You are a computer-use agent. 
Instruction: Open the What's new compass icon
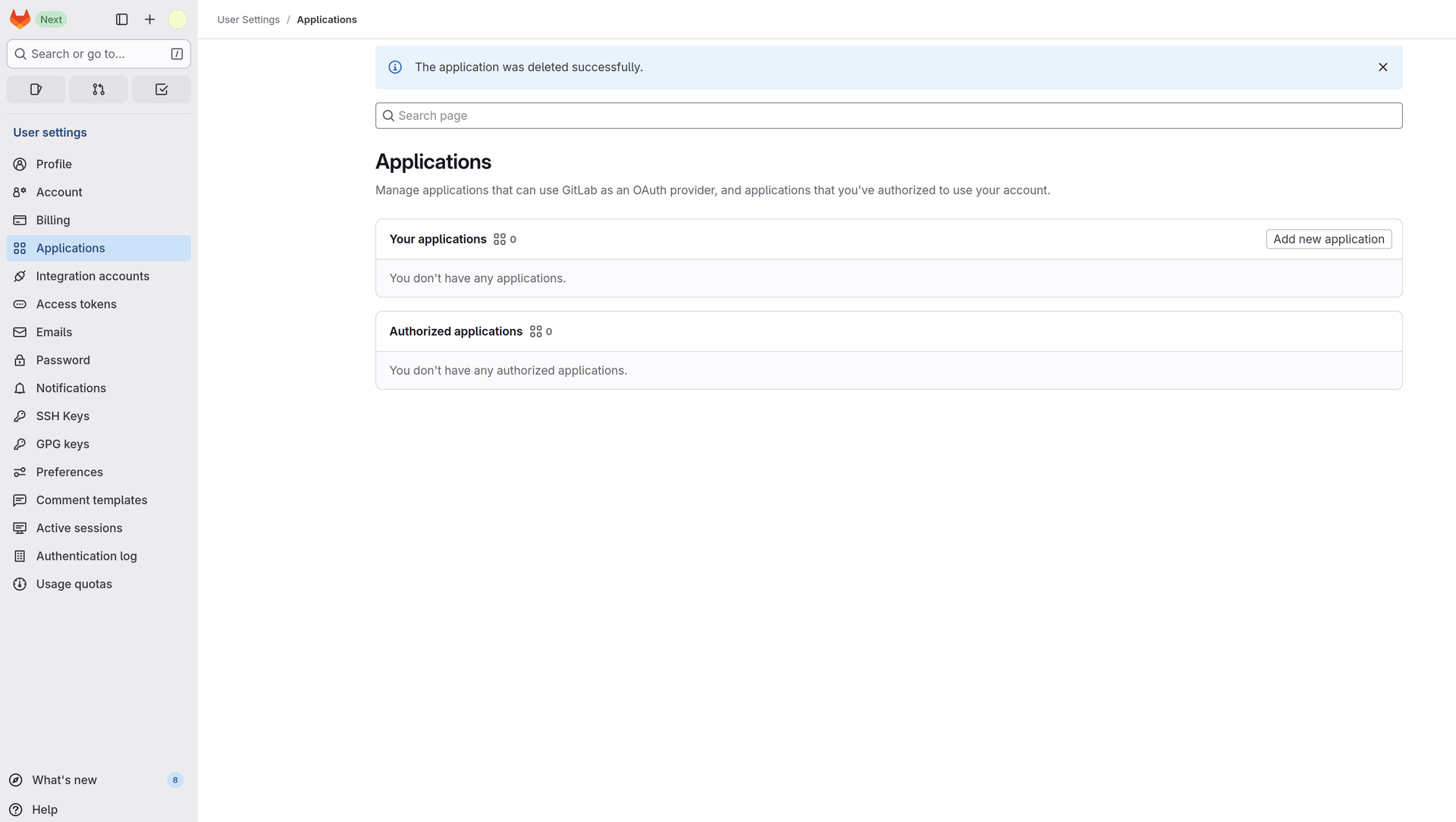pos(15,780)
